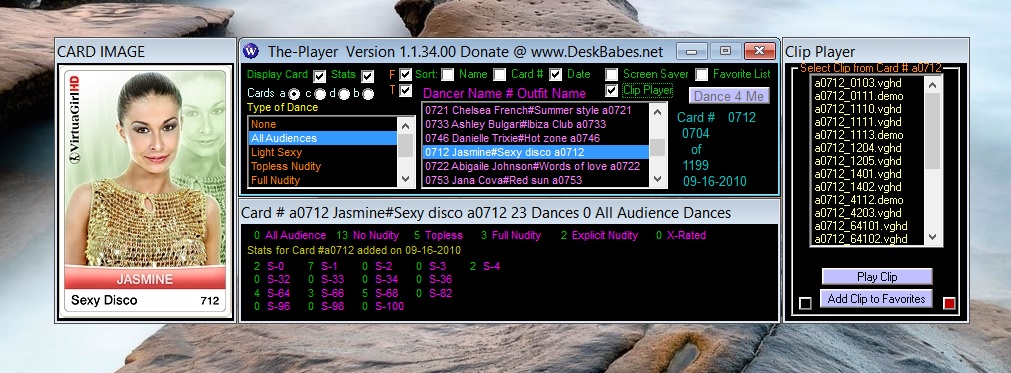Select 0721 Chelsea French#Summer style entry

coord(535,110)
